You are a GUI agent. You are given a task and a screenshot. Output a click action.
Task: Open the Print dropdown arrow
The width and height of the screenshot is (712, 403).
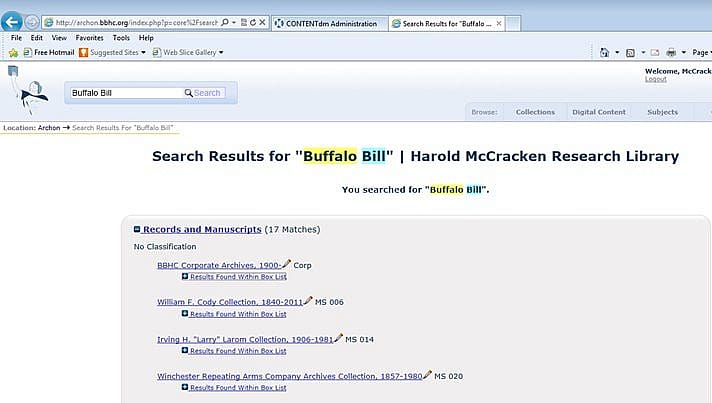click(684, 53)
